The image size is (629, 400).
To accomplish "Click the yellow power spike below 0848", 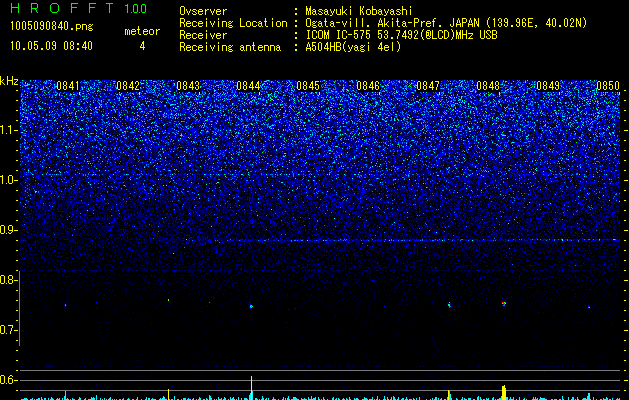I will 504,392.
